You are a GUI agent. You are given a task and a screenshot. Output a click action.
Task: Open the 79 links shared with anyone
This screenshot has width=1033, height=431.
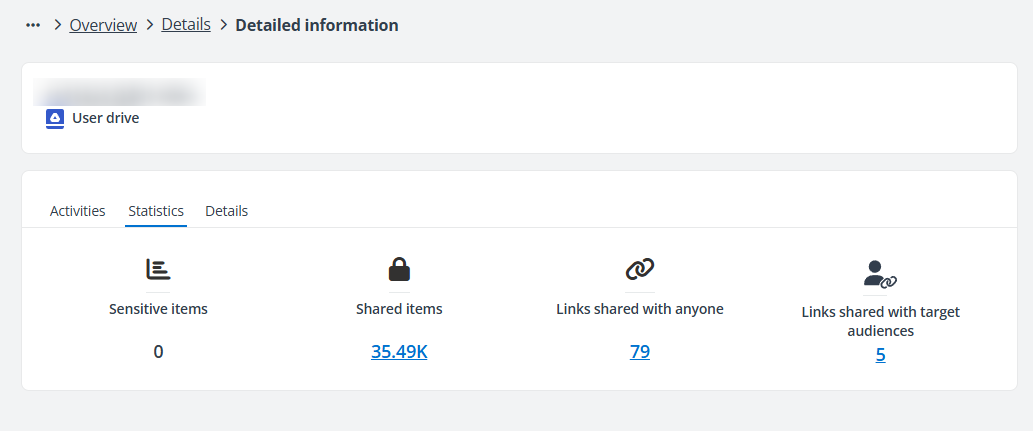coord(640,351)
